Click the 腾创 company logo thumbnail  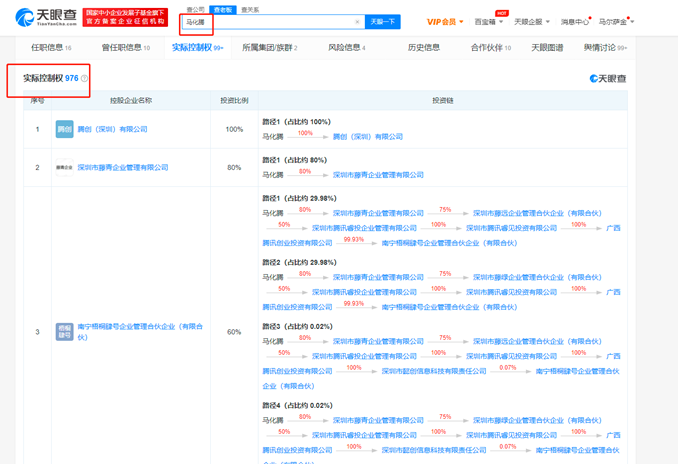[x=64, y=129]
